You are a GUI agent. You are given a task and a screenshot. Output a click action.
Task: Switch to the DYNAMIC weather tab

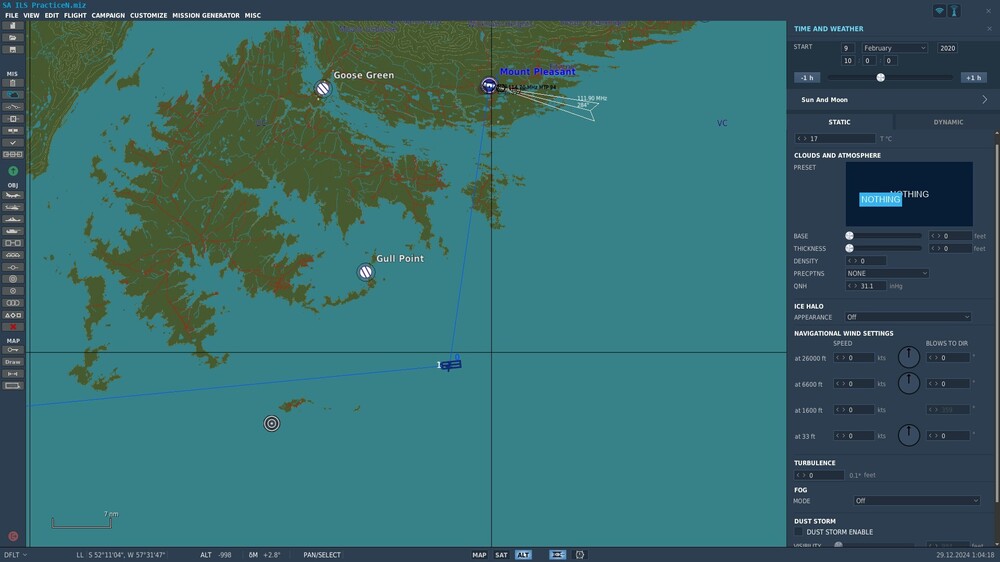(x=948, y=122)
